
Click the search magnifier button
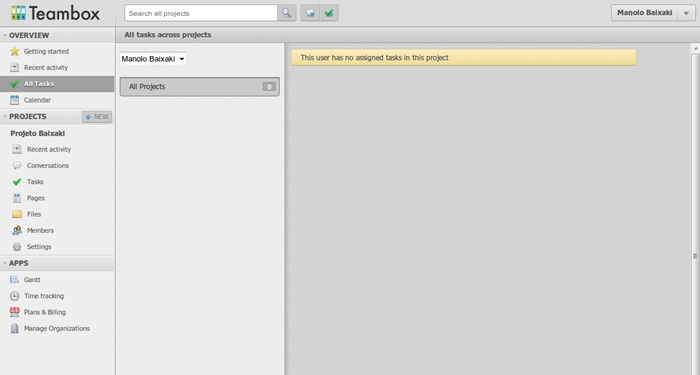pos(287,13)
